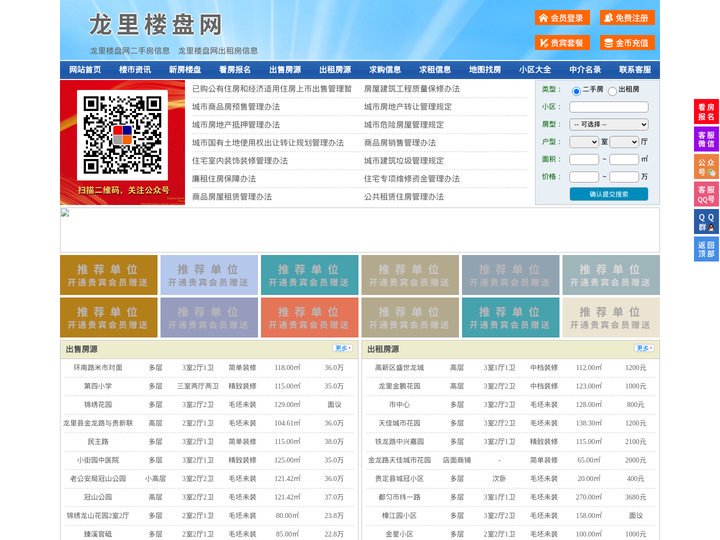Open rental listing 高新区盛世龙城
This screenshot has height=540, width=720.
[399, 368]
